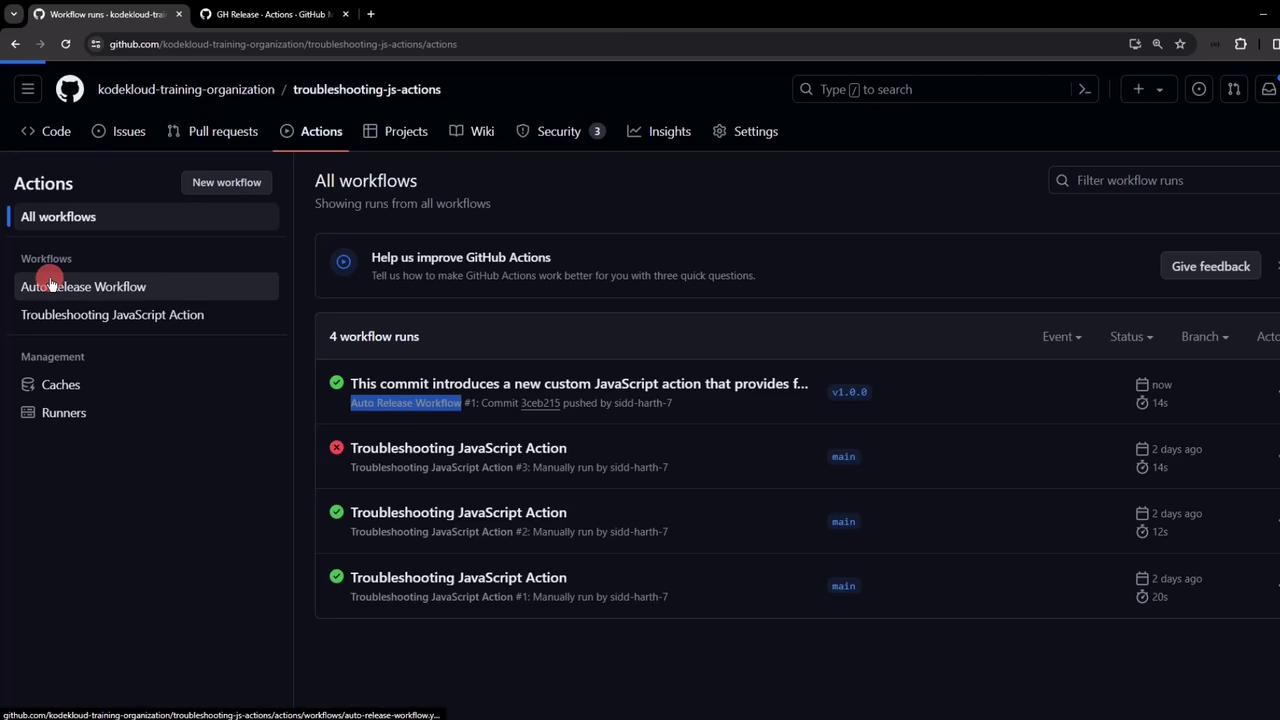Open the Security tab
The height and width of the screenshot is (720, 1280).
(560, 131)
